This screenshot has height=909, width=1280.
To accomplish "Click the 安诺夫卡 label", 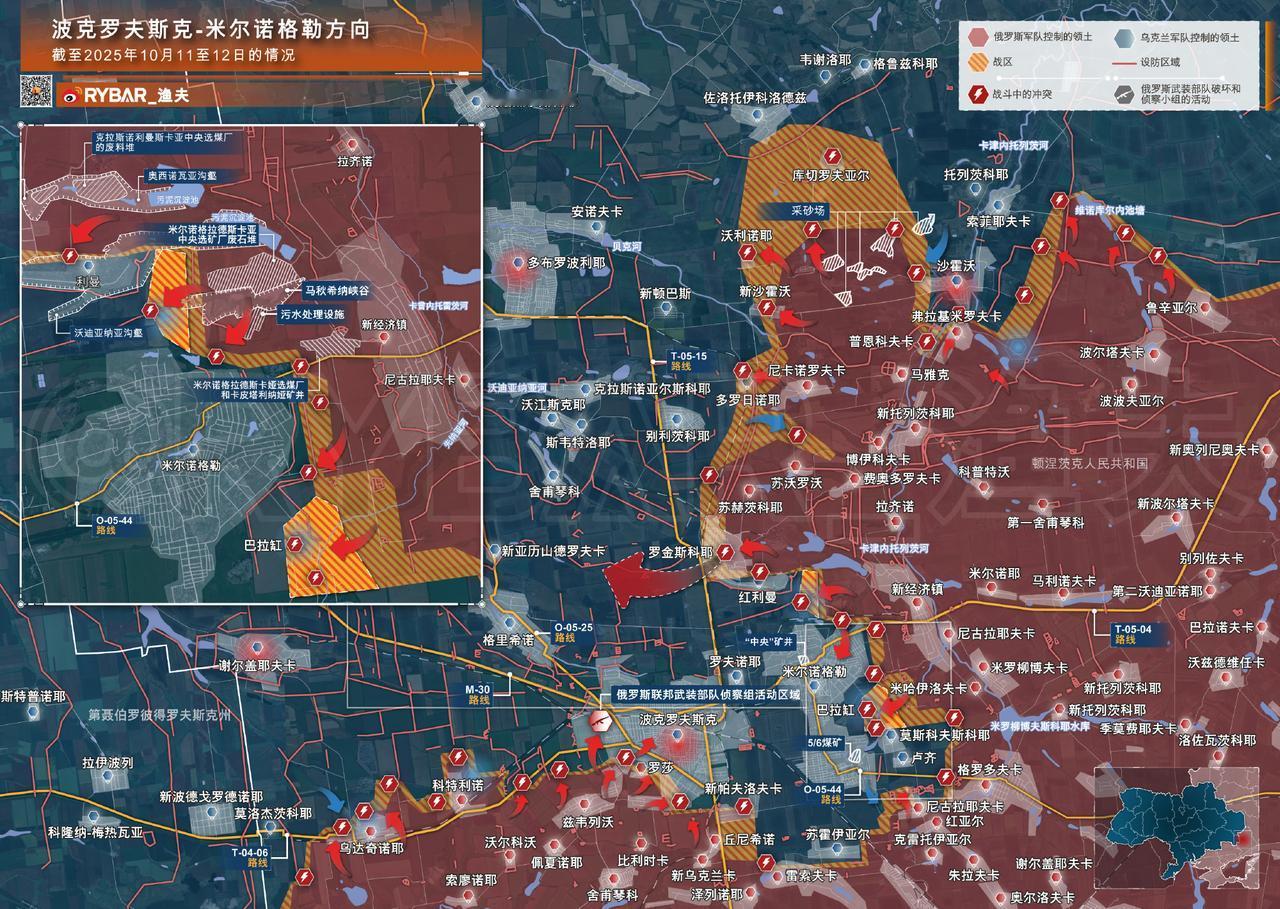I will 597,212.
